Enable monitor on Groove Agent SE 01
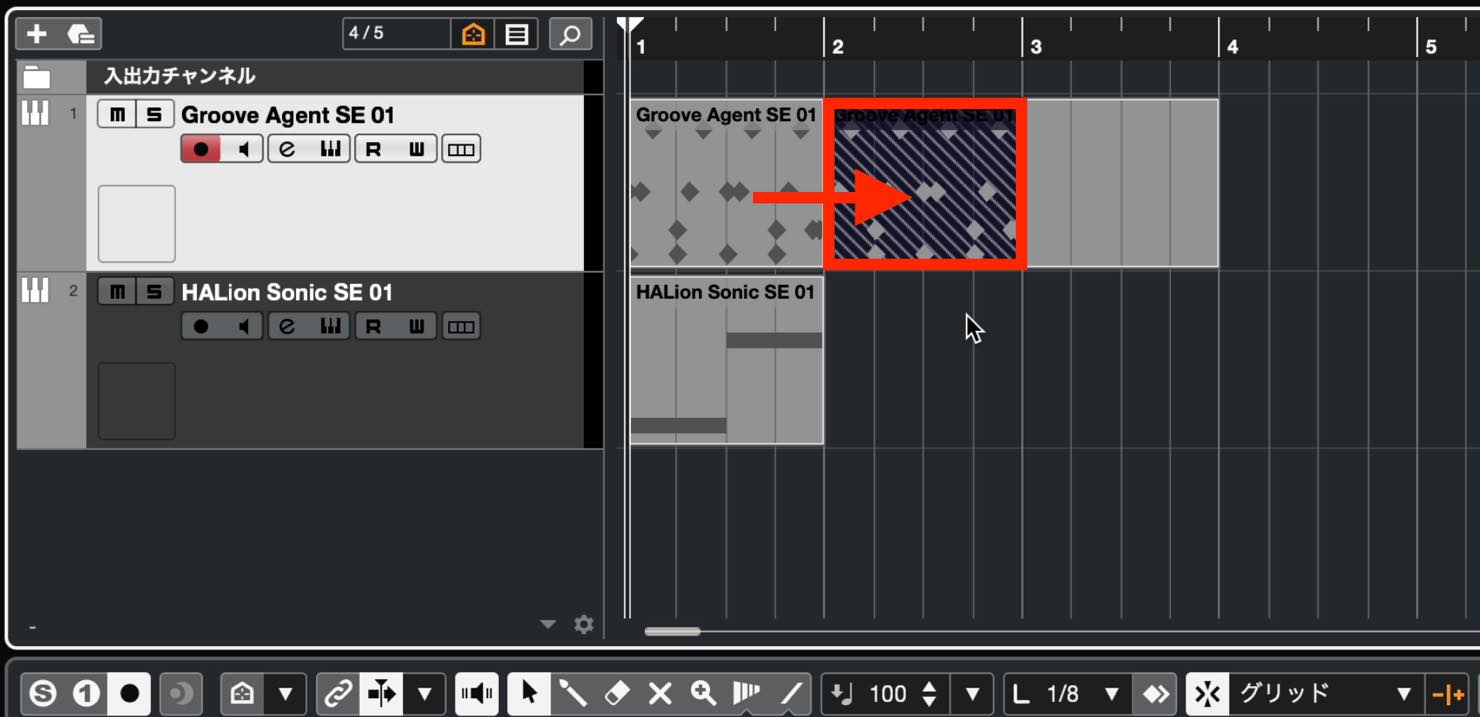1480x717 pixels. [243, 149]
